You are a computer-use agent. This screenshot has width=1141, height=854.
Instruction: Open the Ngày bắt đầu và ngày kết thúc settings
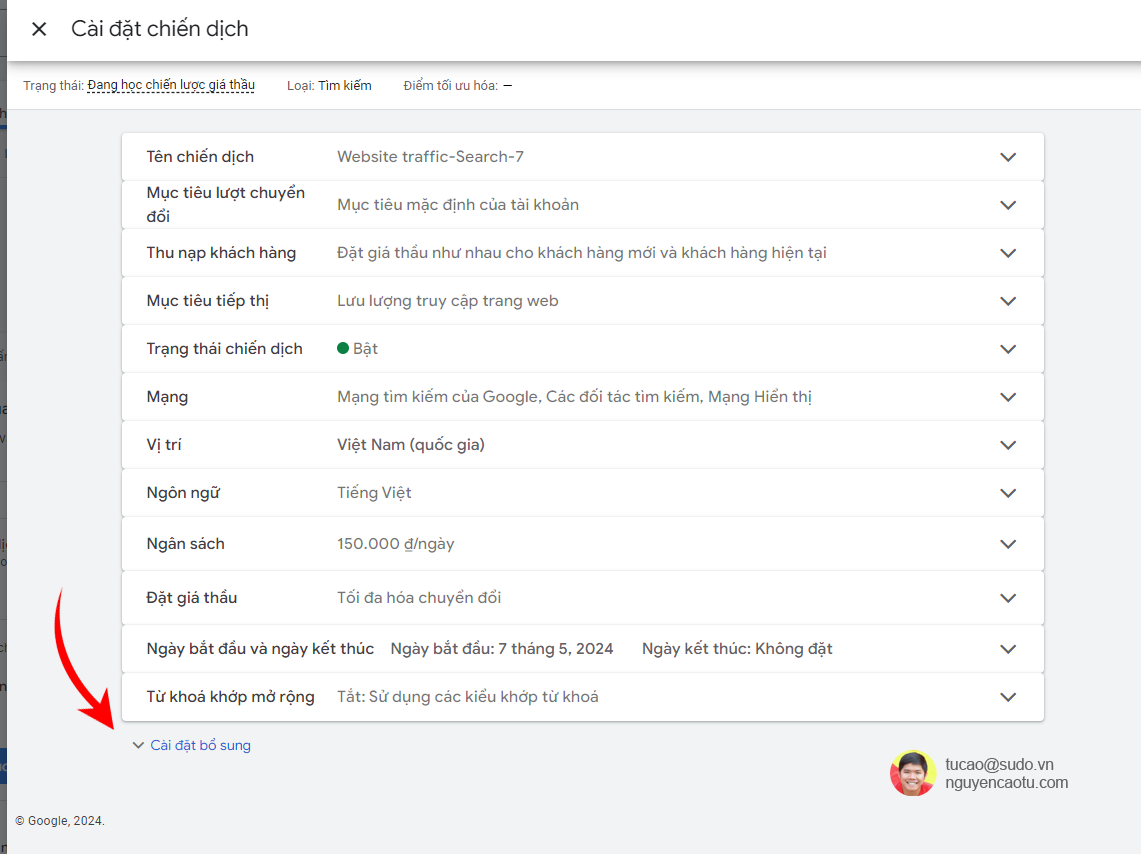click(x=1008, y=648)
